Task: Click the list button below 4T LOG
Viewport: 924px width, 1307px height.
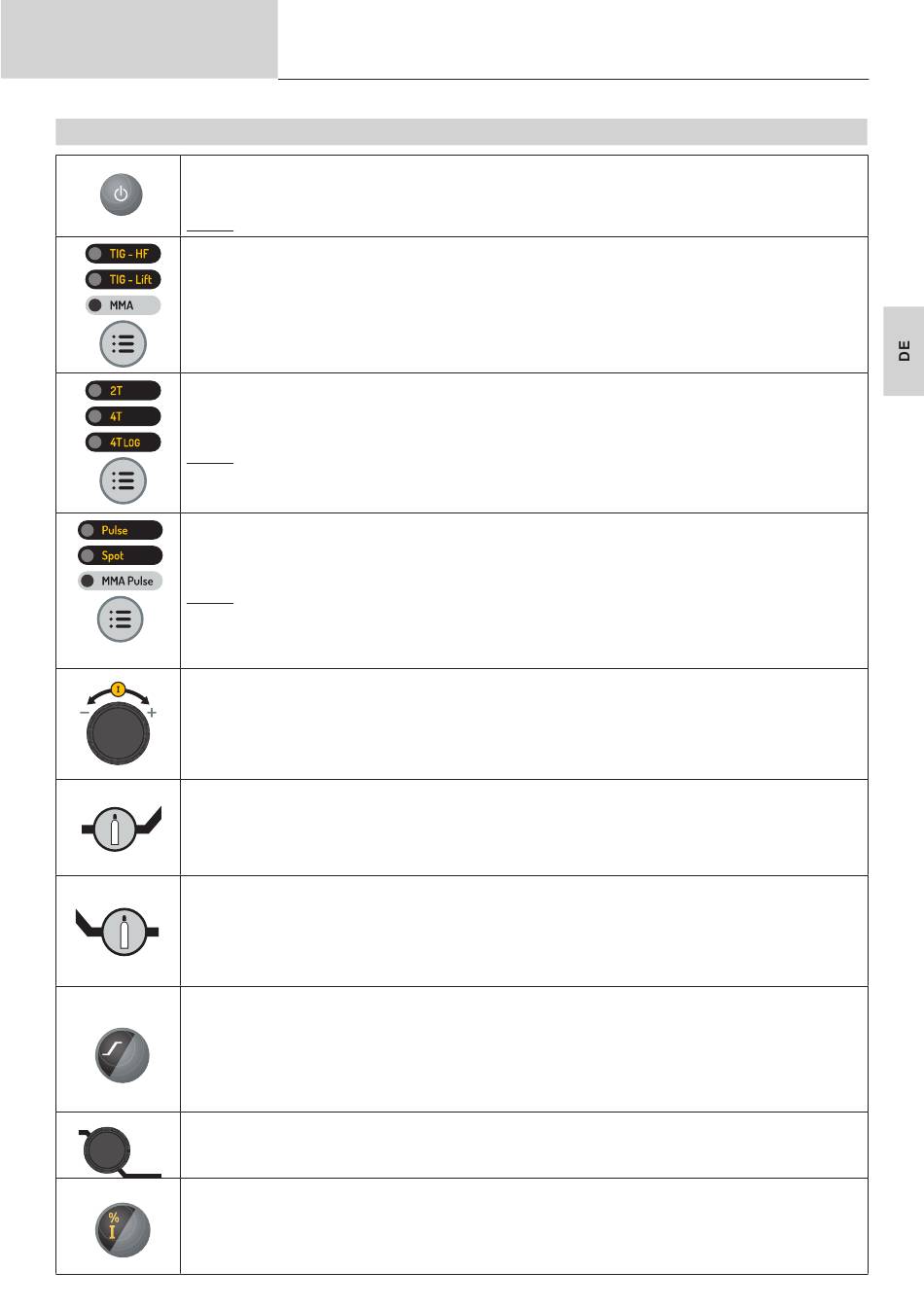Action: pyautogui.click(x=123, y=480)
